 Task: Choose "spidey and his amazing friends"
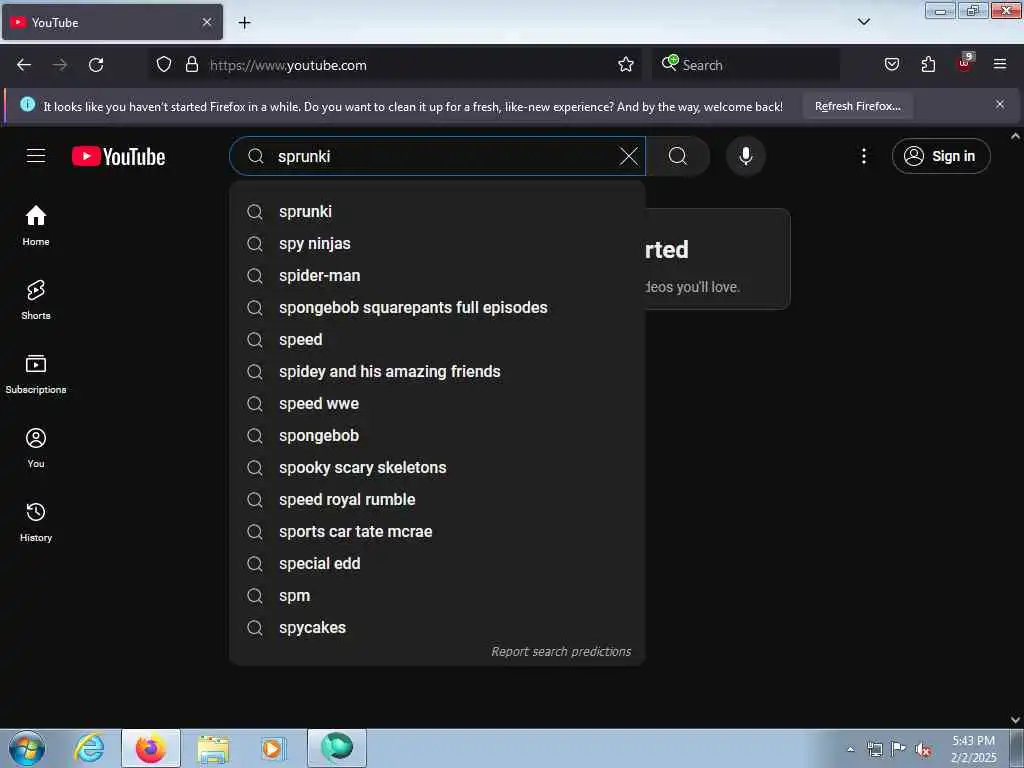point(437,372)
